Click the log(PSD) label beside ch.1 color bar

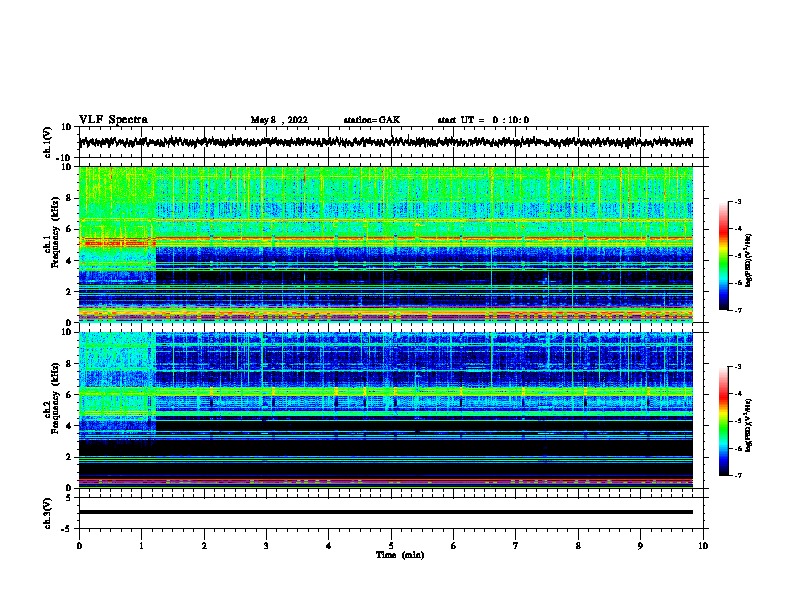(749, 260)
